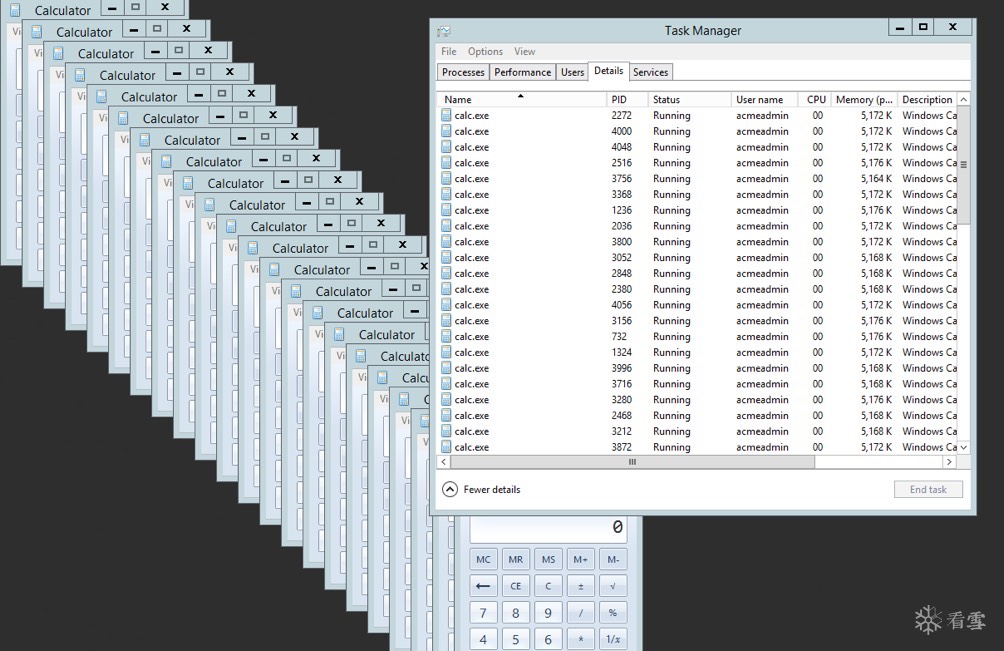Sort by the PID column header
The image size is (1004, 651).
pyautogui.click(x=626, y=99)
